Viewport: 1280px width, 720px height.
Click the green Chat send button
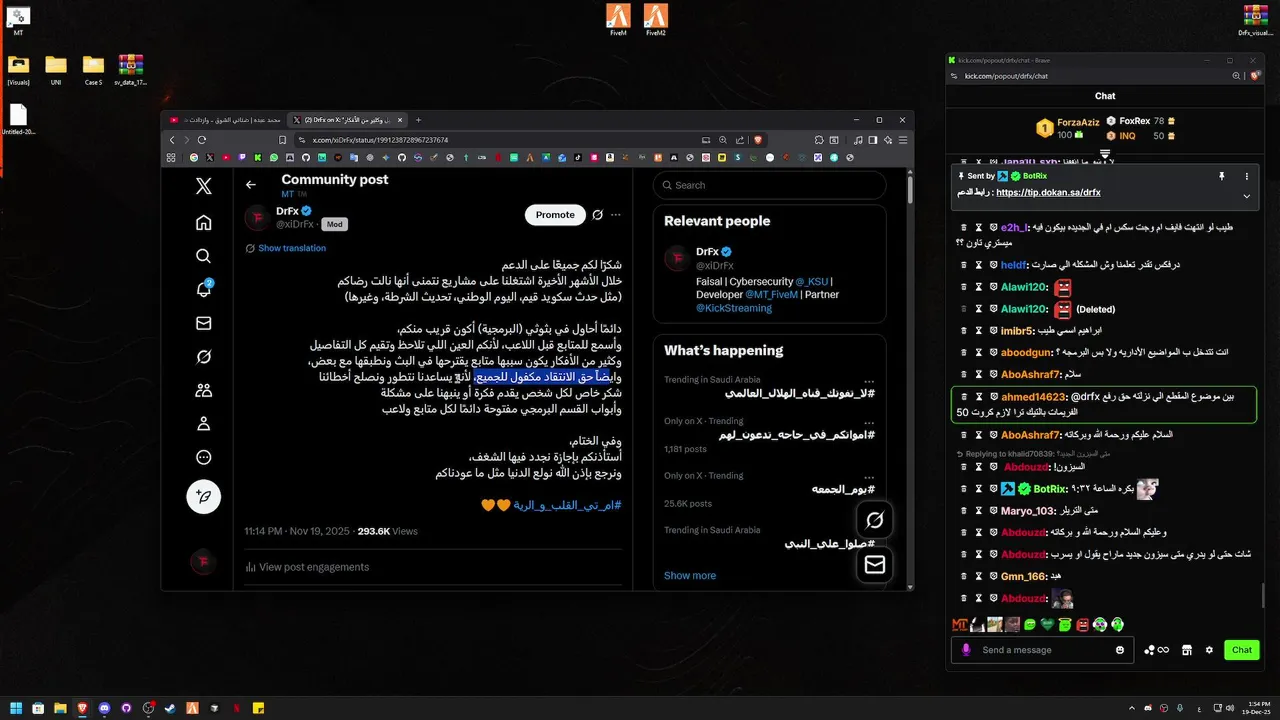point(1241,650)
